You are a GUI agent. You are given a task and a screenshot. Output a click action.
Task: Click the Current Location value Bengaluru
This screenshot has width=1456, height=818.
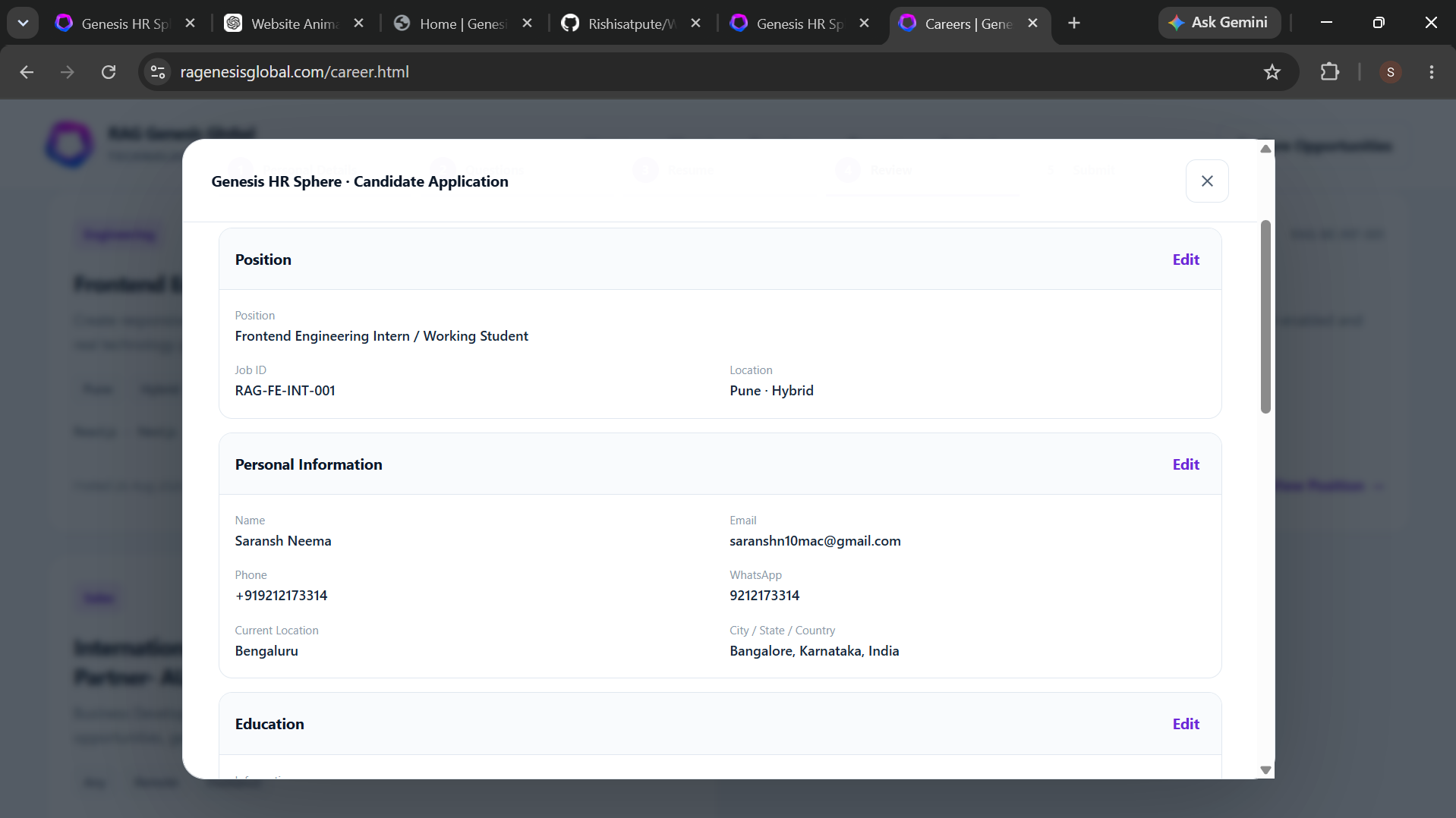click(x=266, y=651)
